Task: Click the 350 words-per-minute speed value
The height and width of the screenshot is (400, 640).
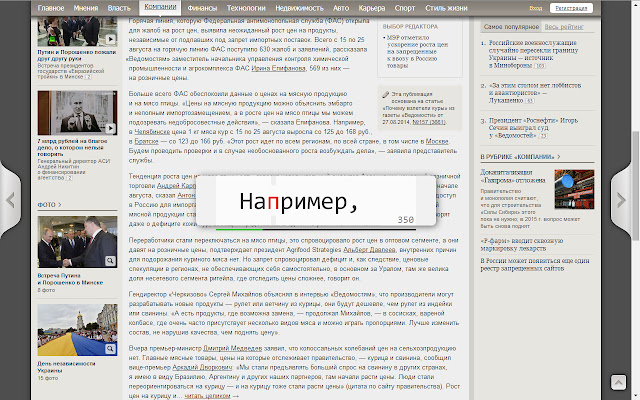Action: (405, 220)
